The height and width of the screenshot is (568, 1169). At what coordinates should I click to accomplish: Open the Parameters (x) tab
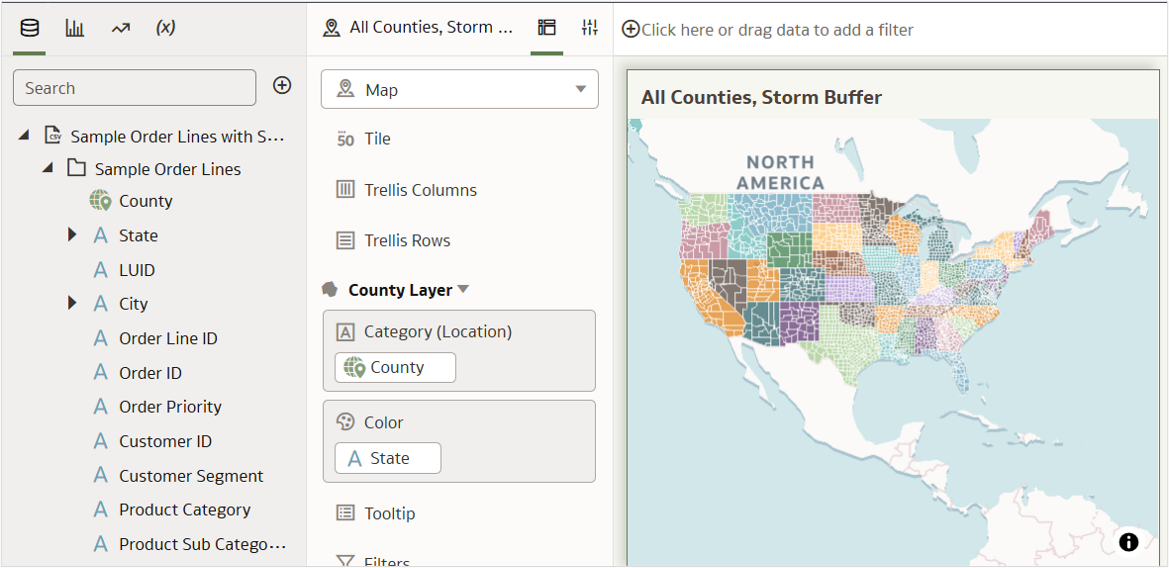point(166,28)
